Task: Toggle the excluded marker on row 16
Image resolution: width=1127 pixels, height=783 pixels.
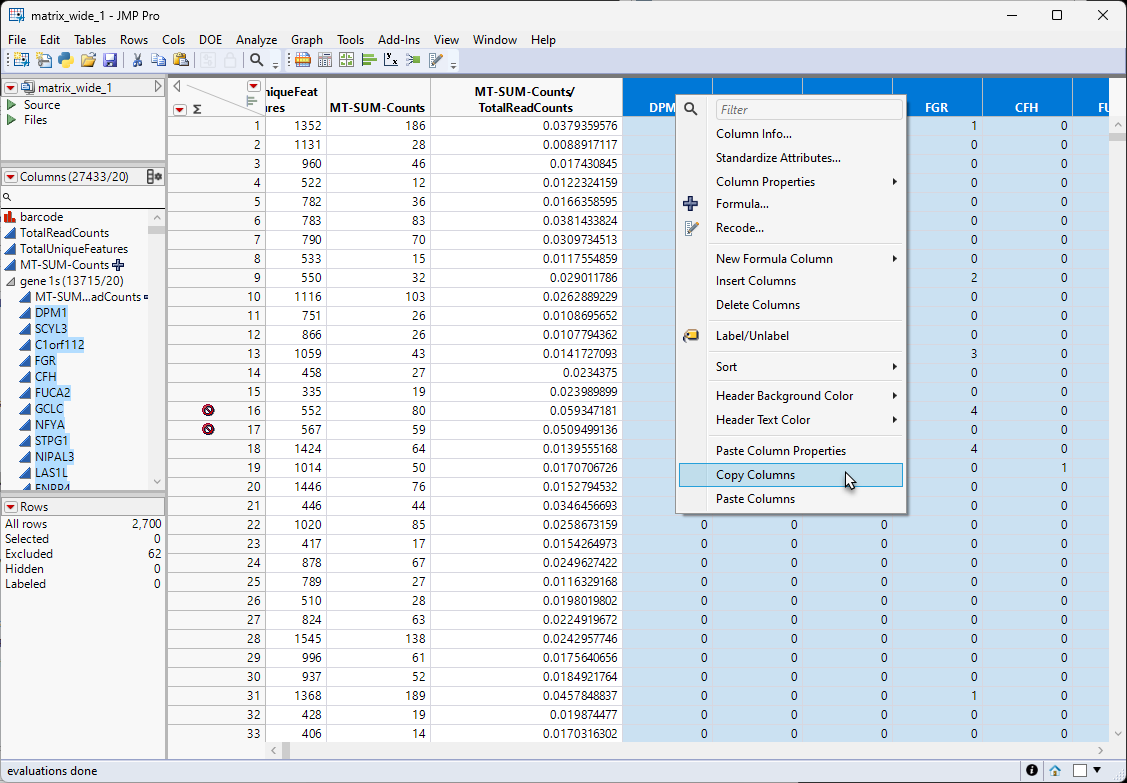Action: tap(208, 410)
